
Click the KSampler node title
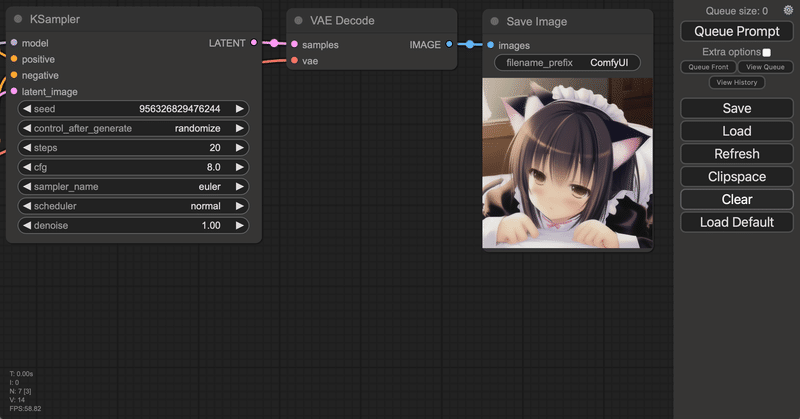click(x=55, y=19)
